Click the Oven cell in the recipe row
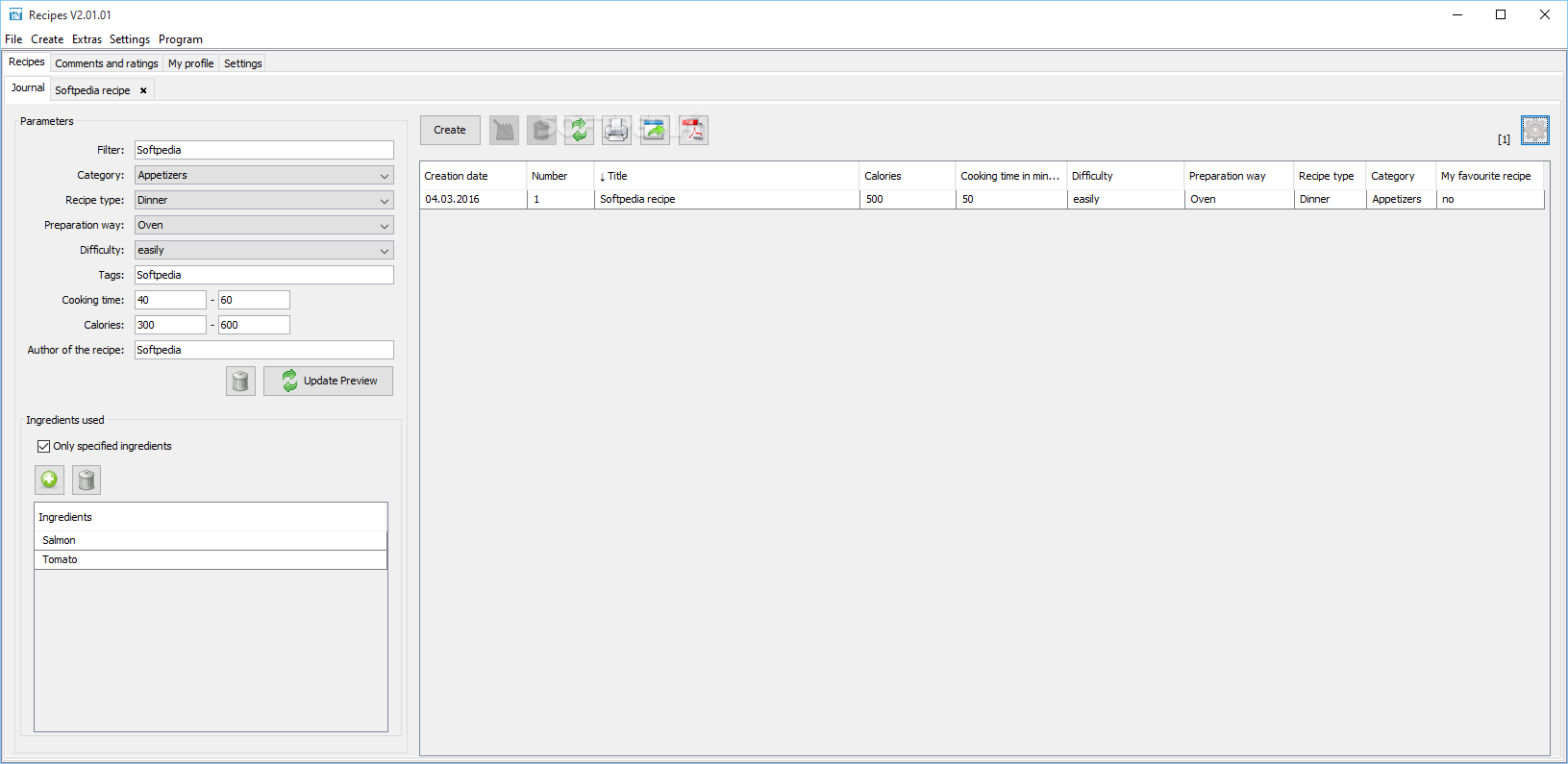 tap(1239, 199)
